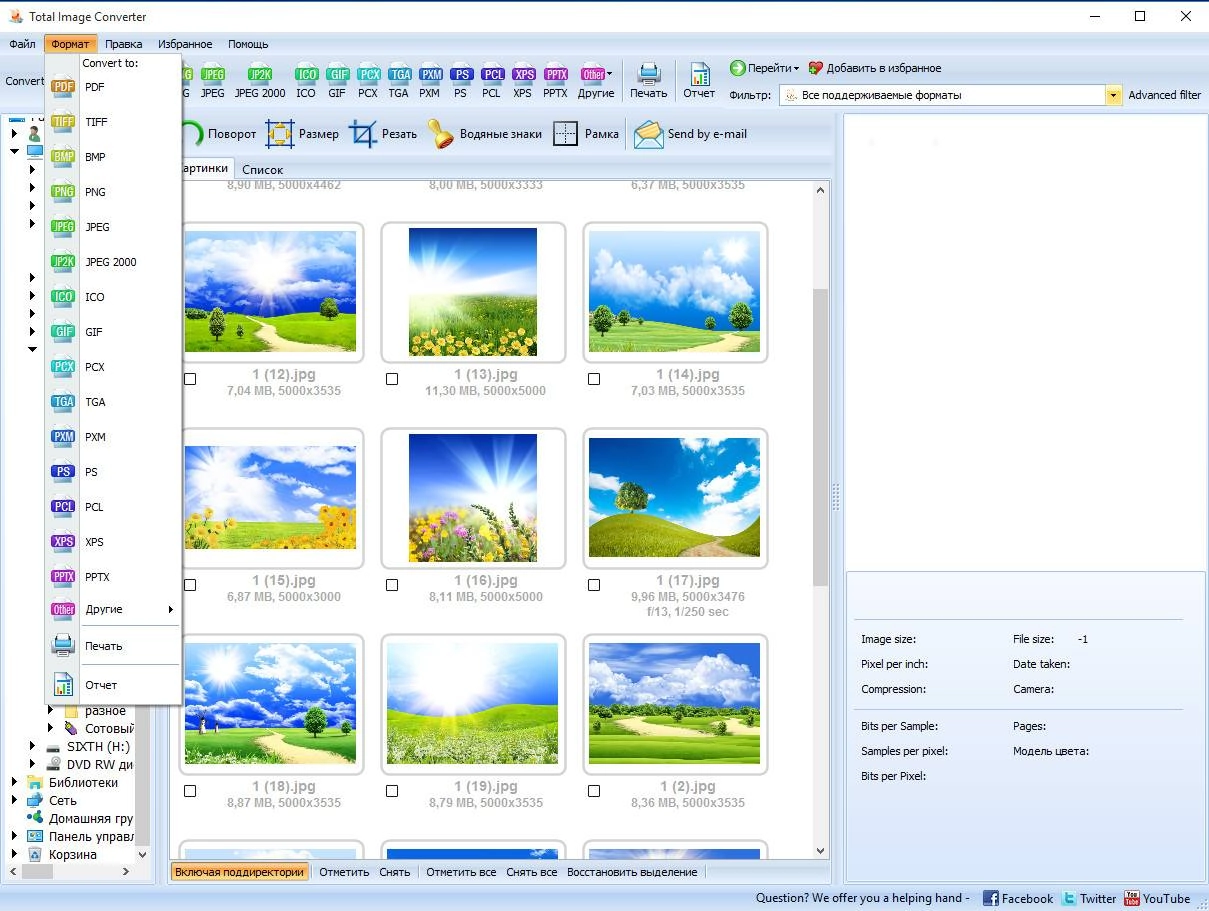This screenshot has width=1209, height=911.
Task: Choose JPEG 2000 in the dropdown menu
Action: tap(112, 262)
